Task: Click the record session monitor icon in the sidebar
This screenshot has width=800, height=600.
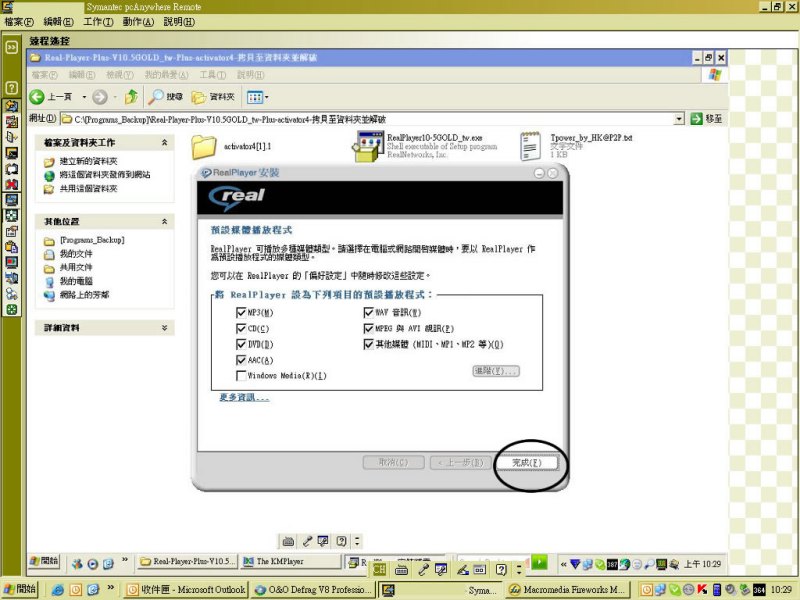Action: [11, 262]
